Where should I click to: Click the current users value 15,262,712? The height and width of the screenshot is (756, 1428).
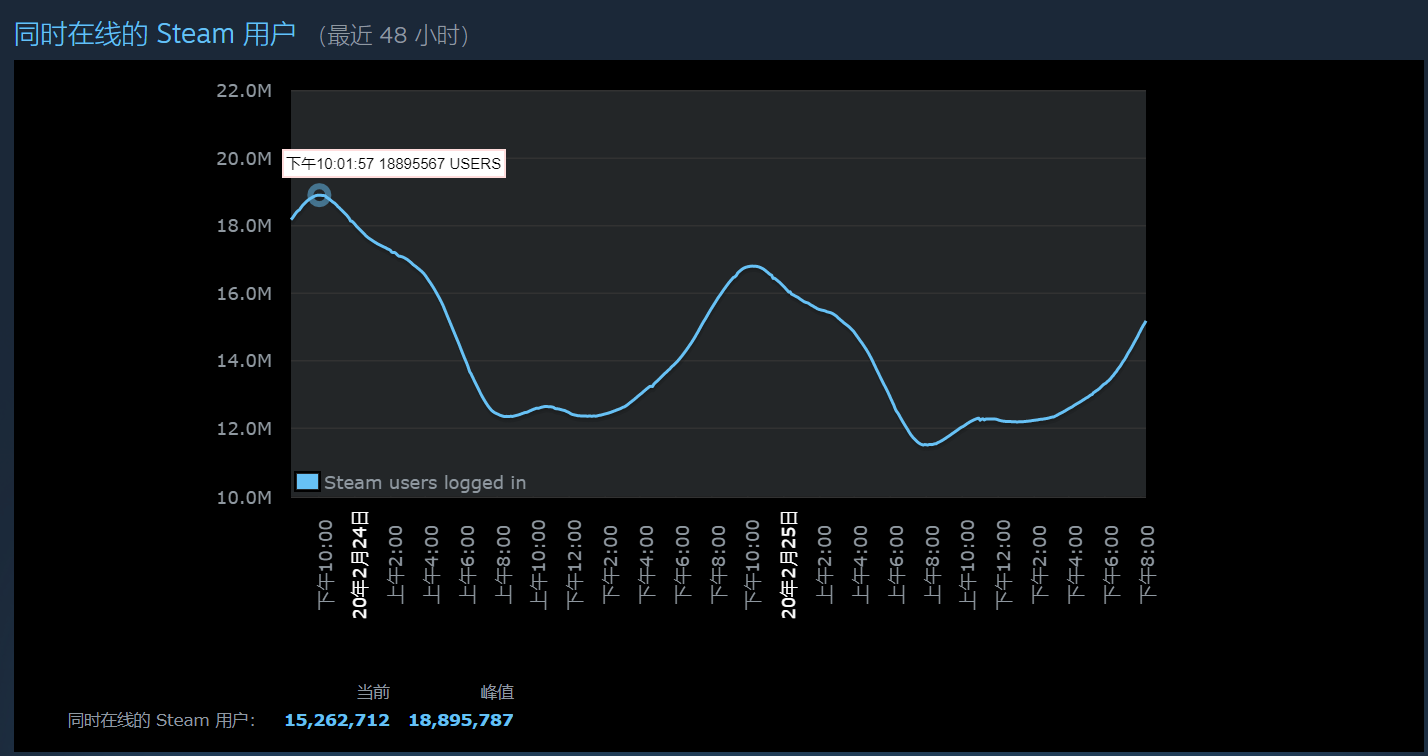(337, 720)
